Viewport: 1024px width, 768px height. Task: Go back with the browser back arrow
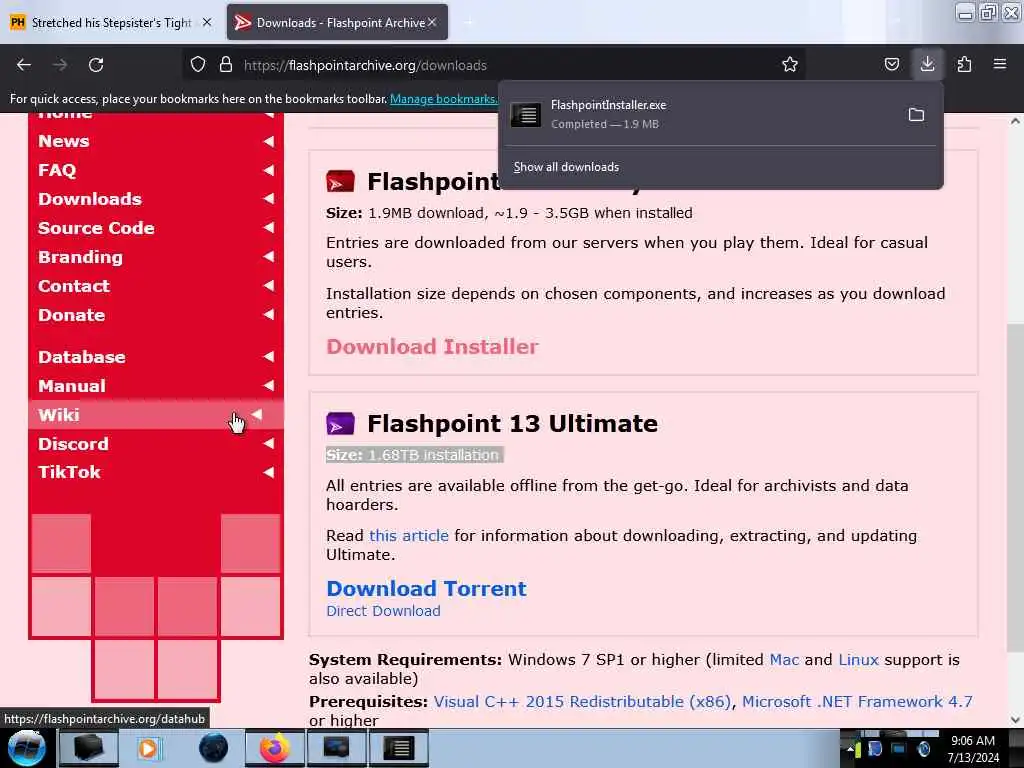[24, 65]
